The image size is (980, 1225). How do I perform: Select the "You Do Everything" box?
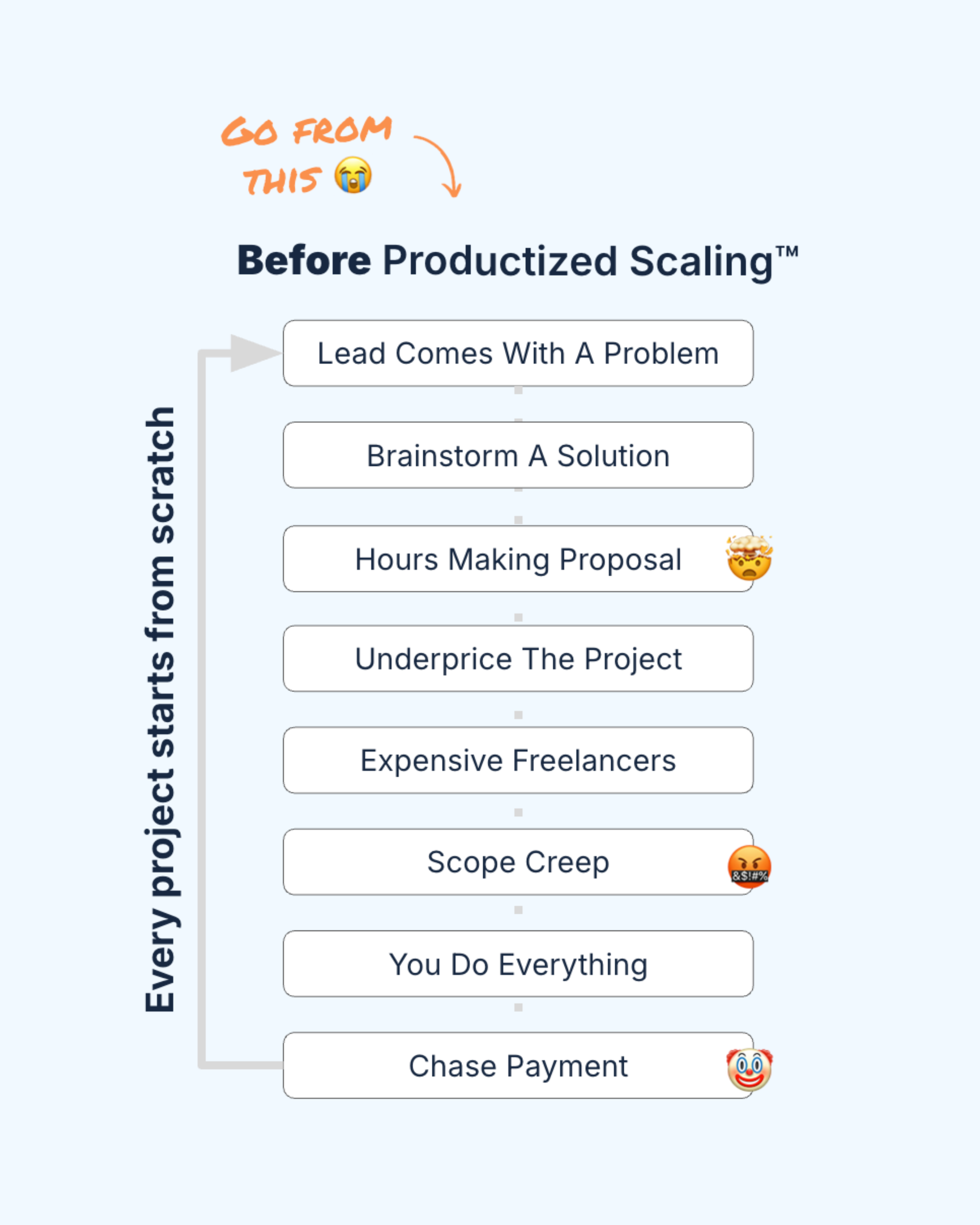518,965
